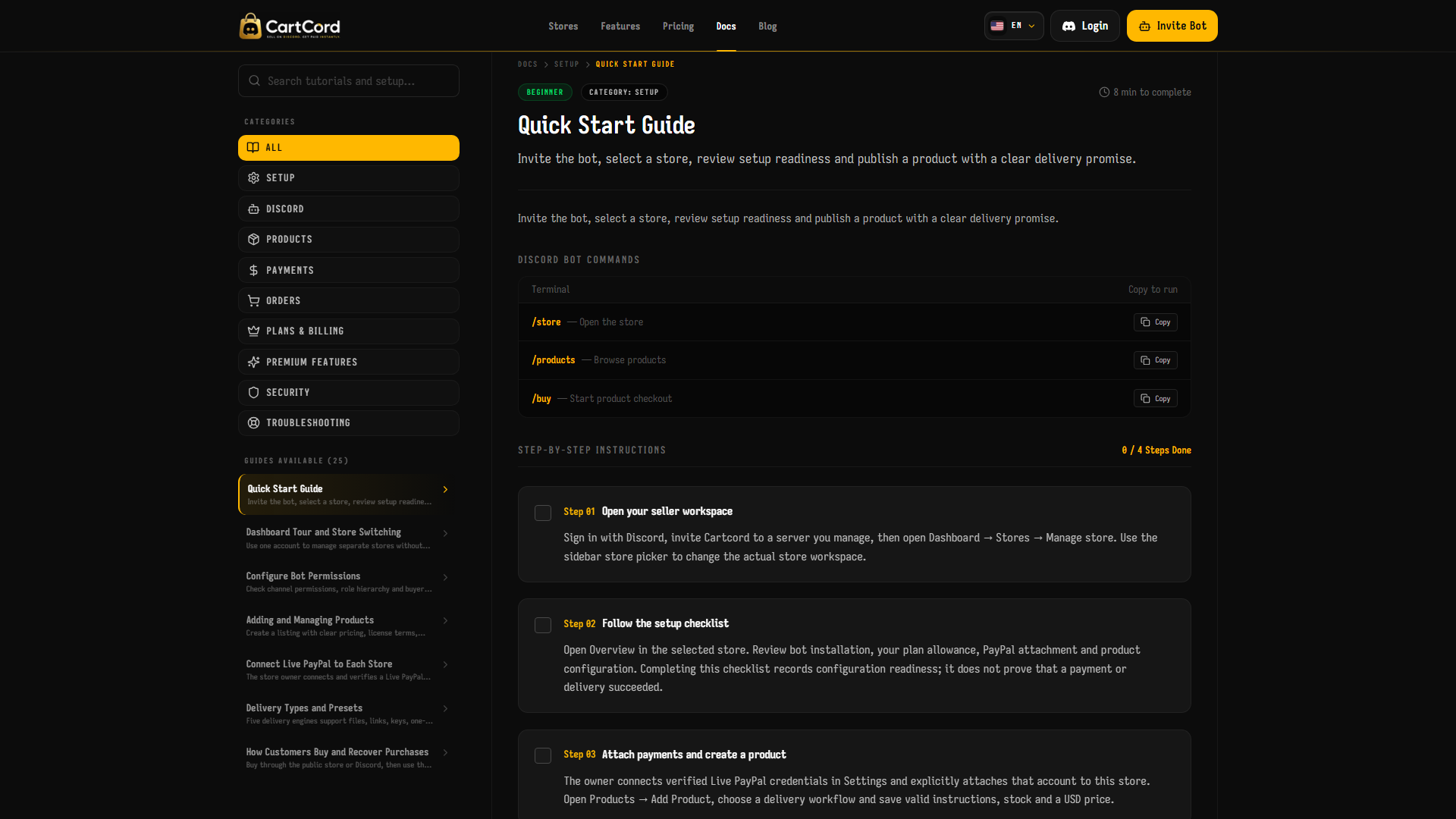Select the Discord bot category icon
The width and height of the screenshot is (1456, 819).
point(254,209)
